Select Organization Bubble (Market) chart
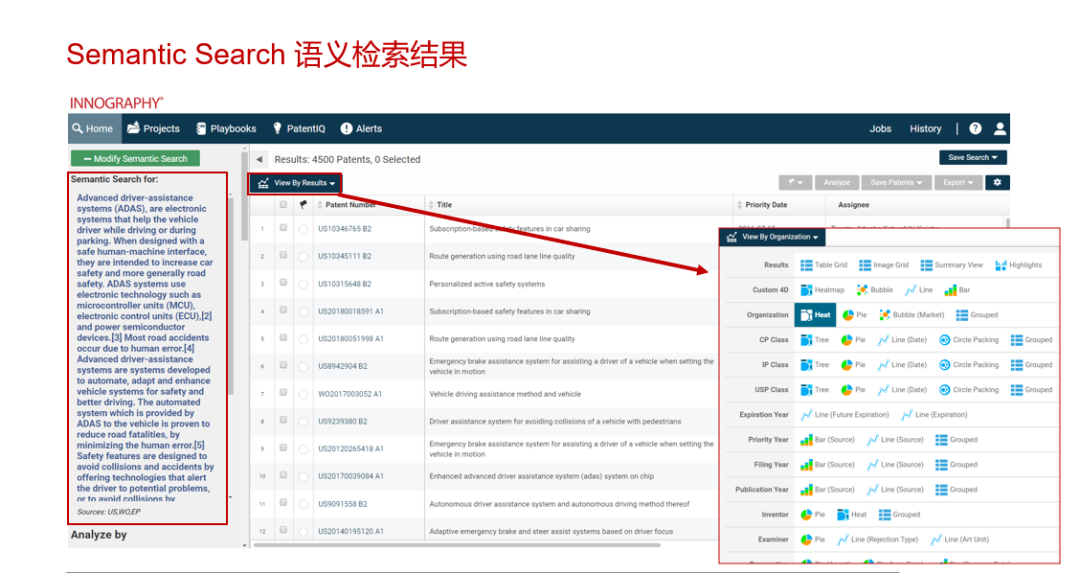 point(911,315)
